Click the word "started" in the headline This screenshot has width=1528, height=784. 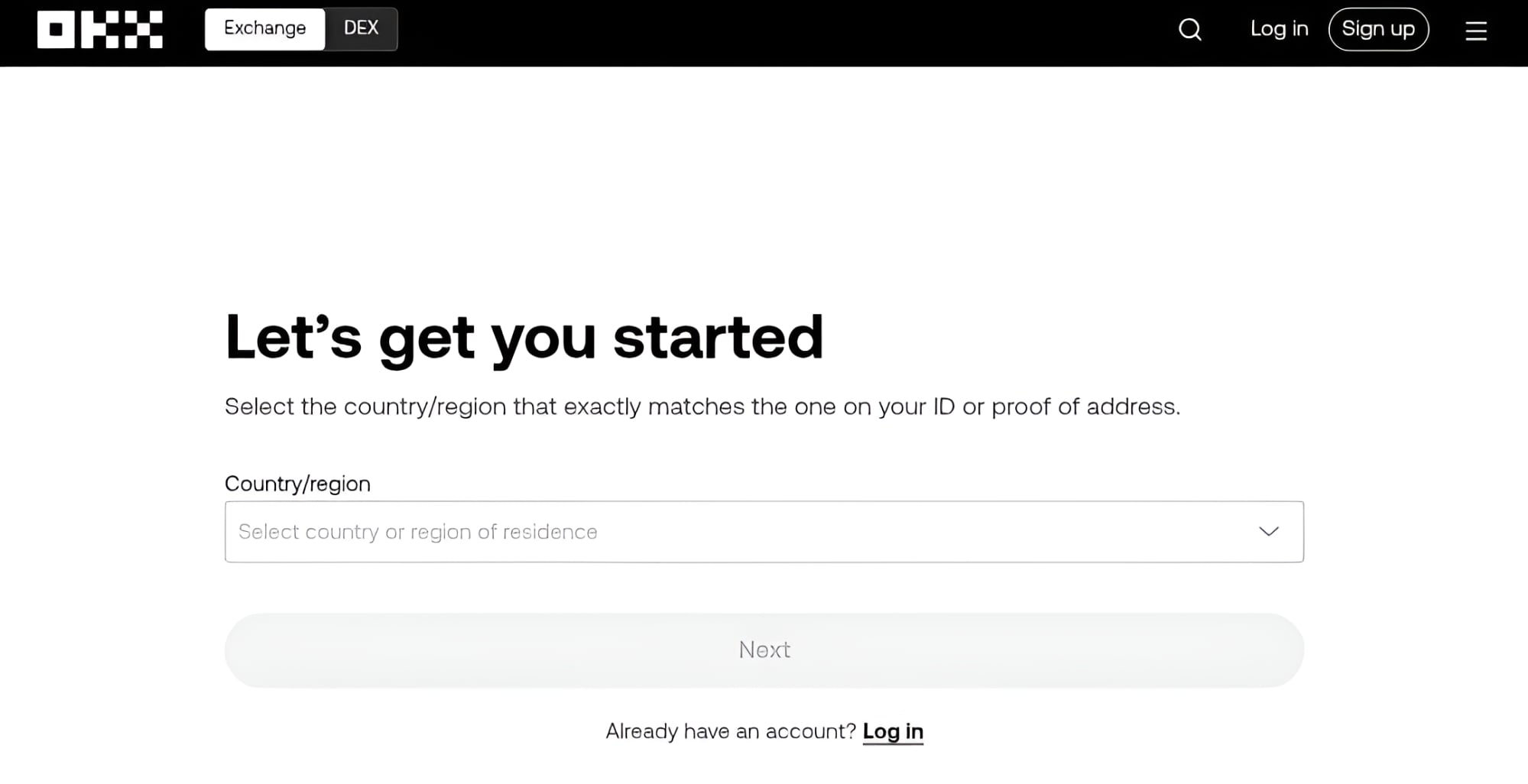coord(718,337)
